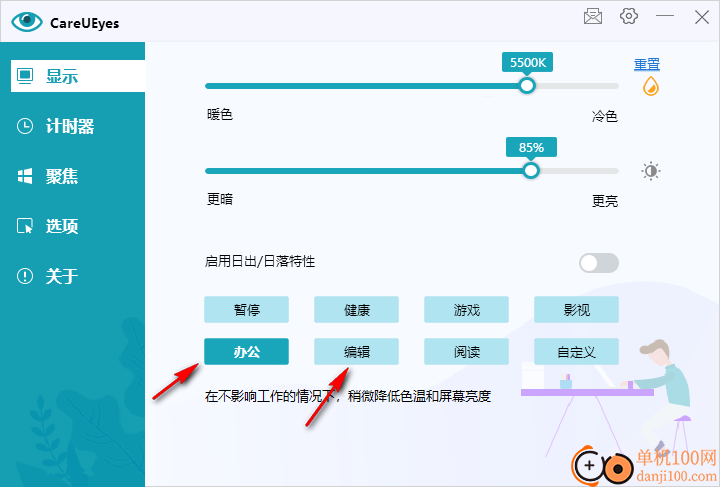Click the 冷色 cool label
720x487 pixels.
[605, 117]
